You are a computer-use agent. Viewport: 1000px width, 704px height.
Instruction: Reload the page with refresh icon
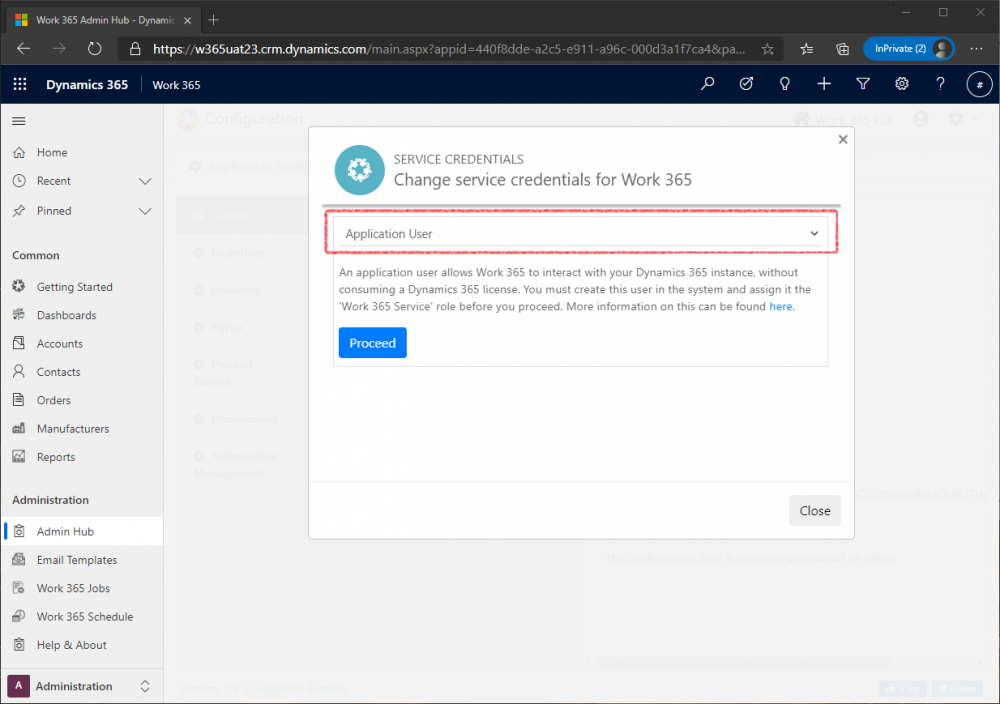click(94, 48)
